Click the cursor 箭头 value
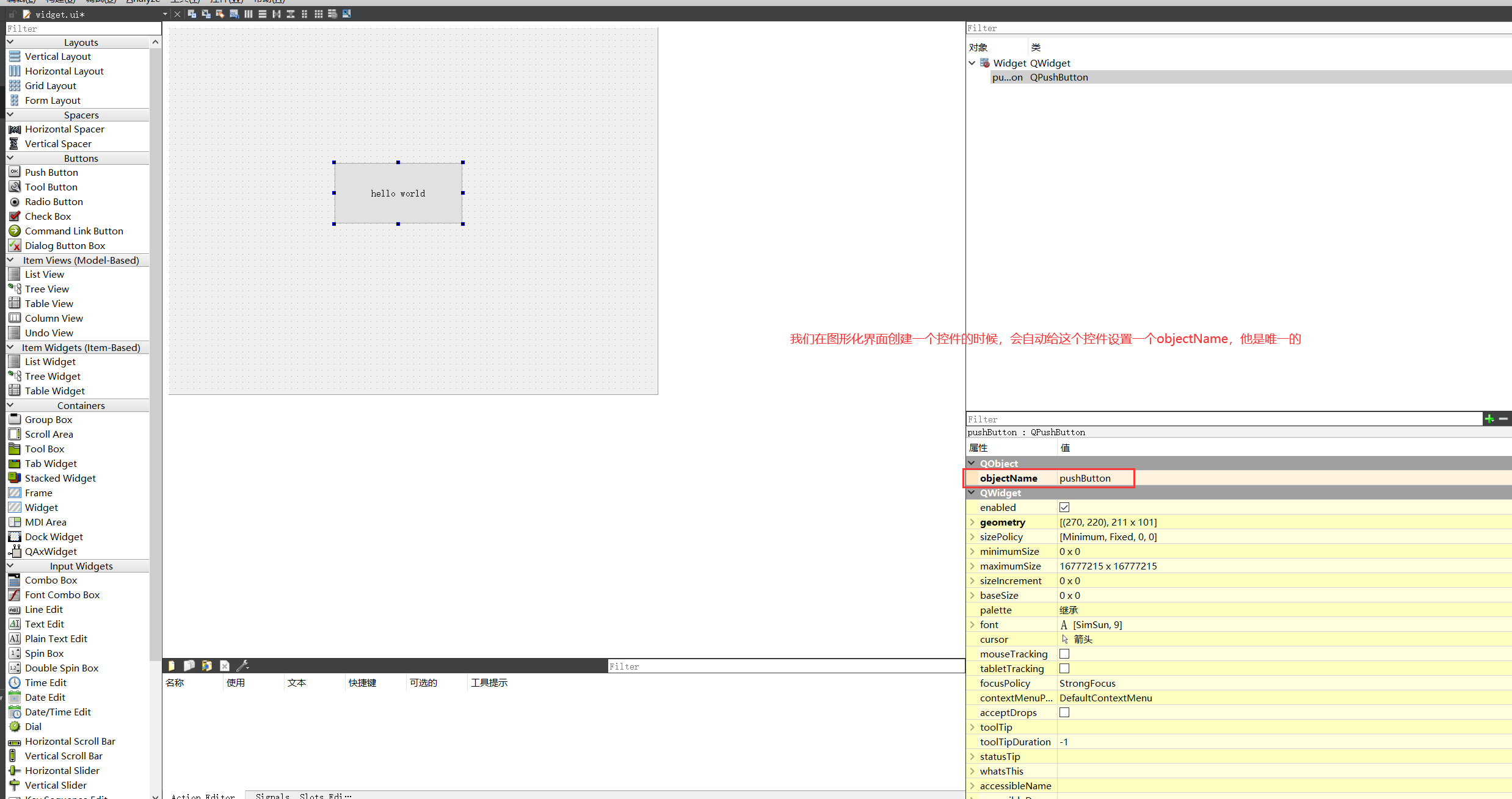The height and width of the screenshot is (799, 1512). [x=1083, y=639]
